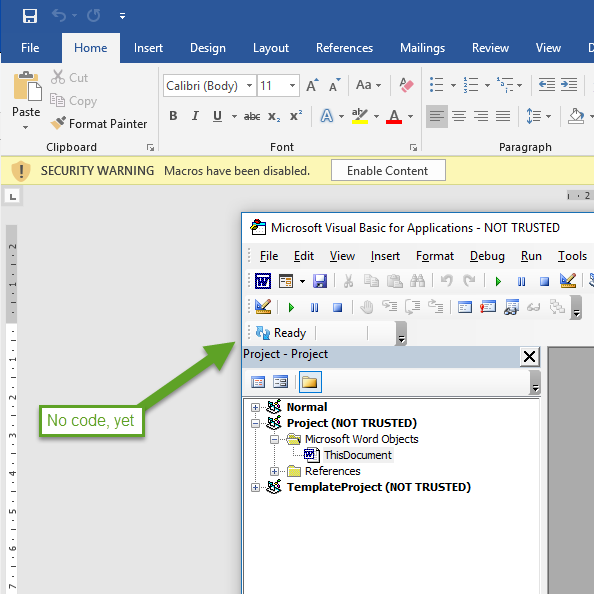Open the Layout ribbon tab
The height and width of the screenshot is (594, 594).
[271, 48]
